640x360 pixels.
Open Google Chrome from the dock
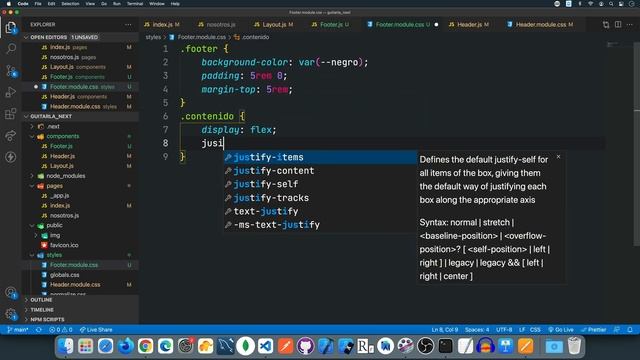click(x=145, y=346)
